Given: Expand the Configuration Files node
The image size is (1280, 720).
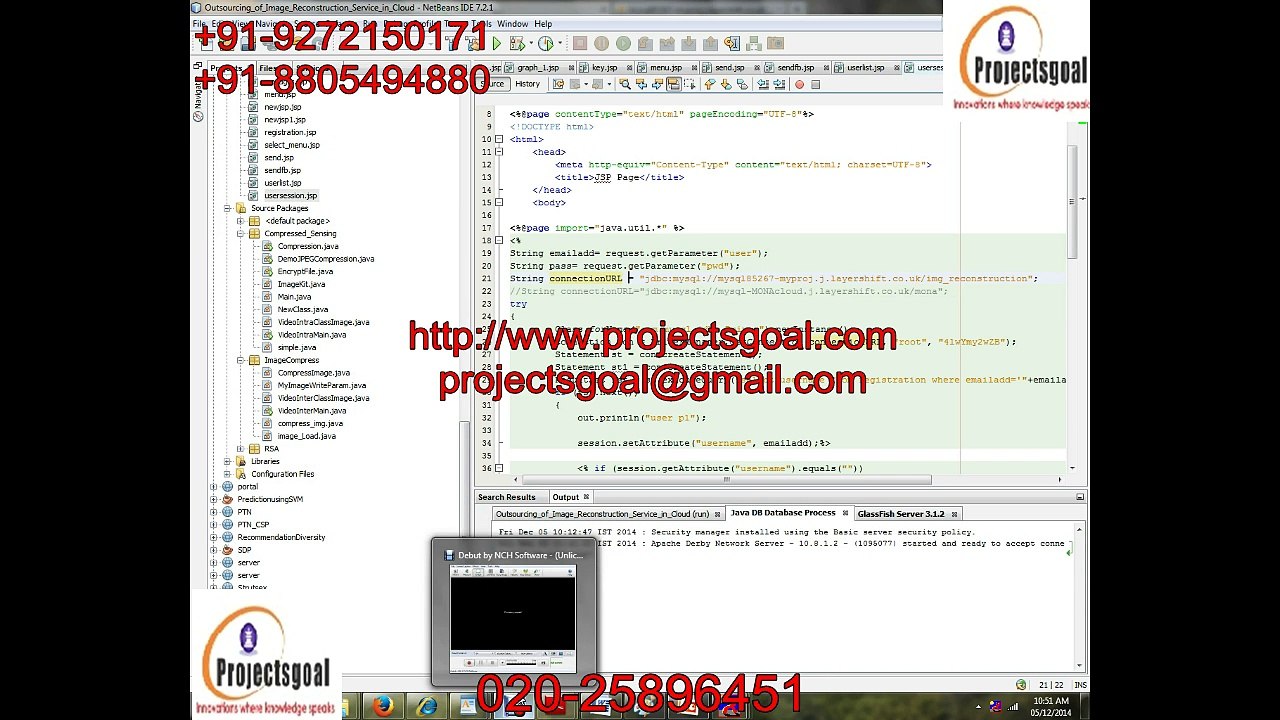Looking at the screenshot, I should tap(227, 474).
